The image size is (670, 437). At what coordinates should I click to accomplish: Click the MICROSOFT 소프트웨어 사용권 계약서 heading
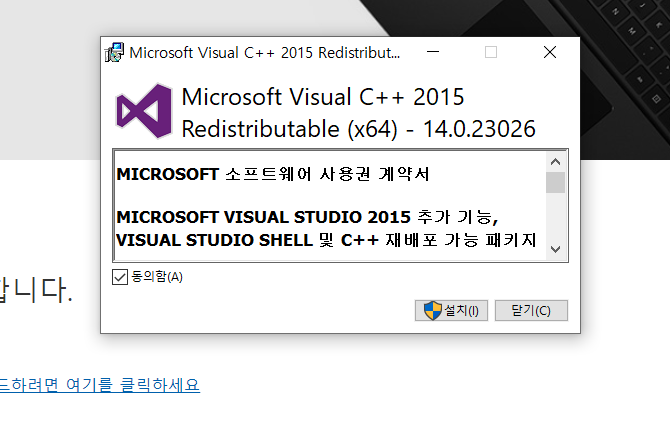273,174
